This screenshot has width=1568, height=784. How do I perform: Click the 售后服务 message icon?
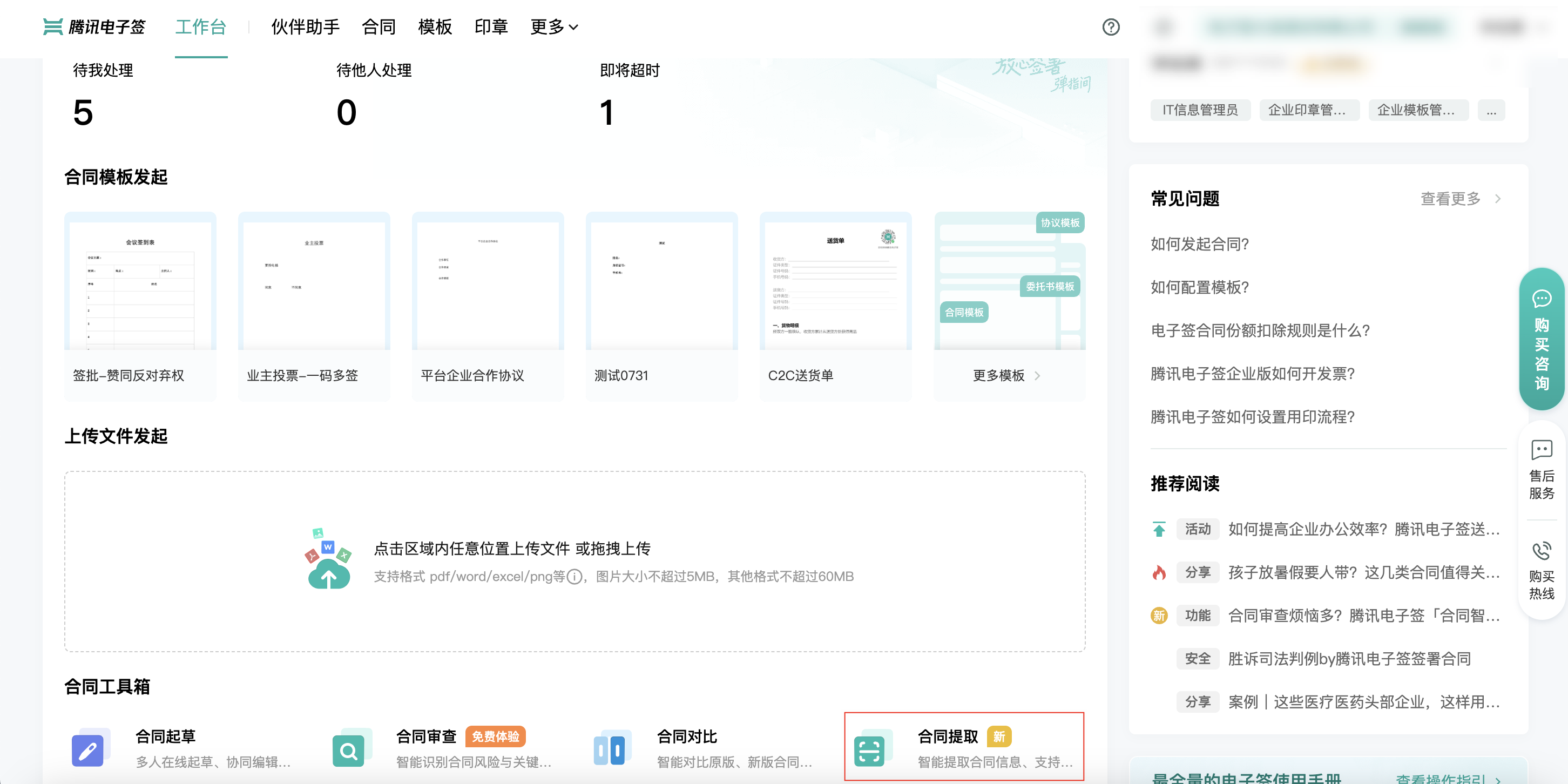coord(1541,450)
